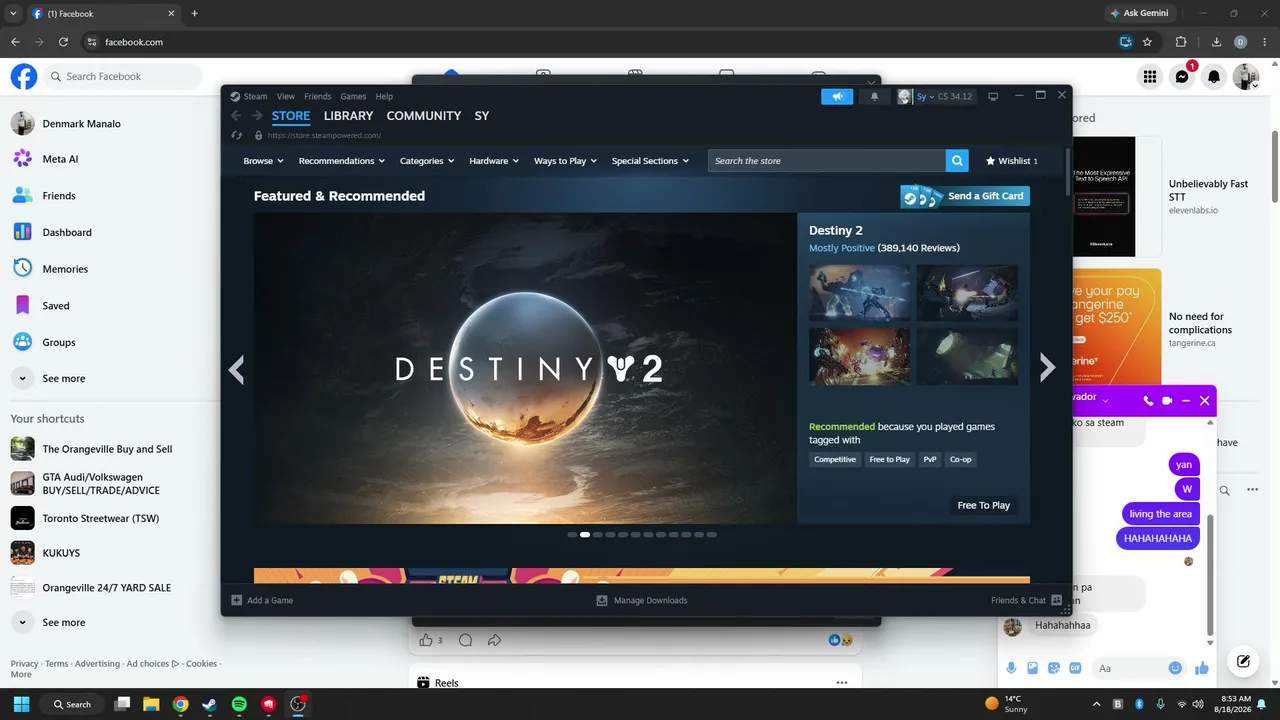Go back using Steam's back arrow
1280x720 pixels.
[236, 116]
